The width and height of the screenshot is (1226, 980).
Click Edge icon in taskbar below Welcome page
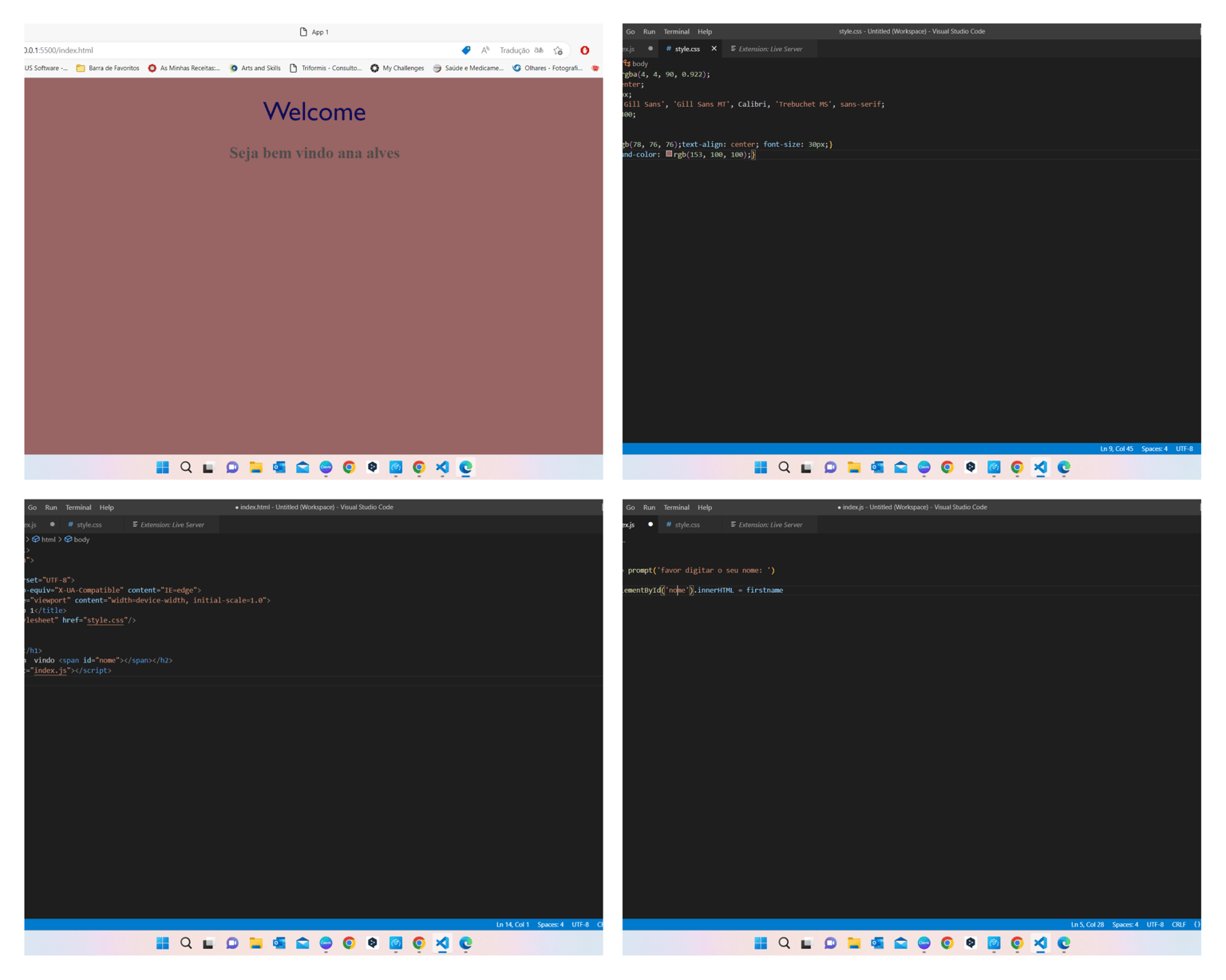click(466, 468)
